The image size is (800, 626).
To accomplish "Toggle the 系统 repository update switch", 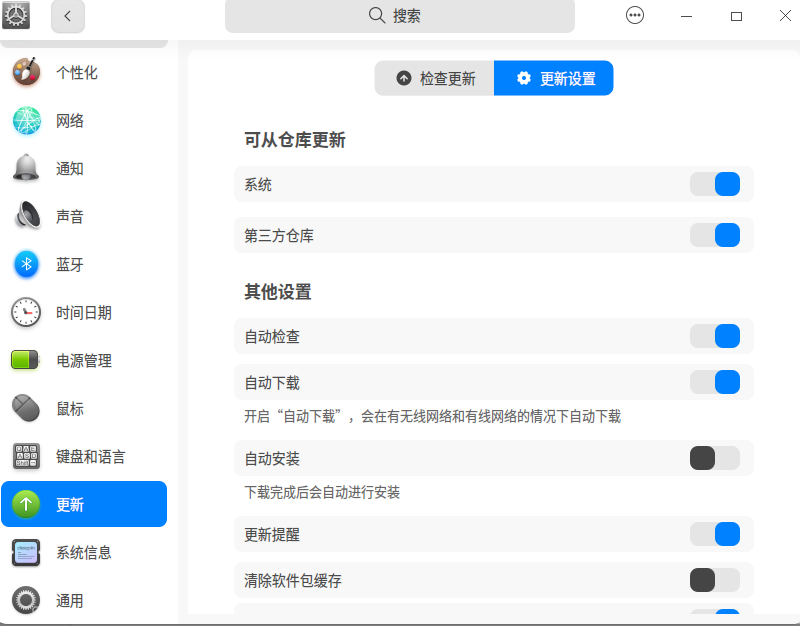I will pyautogui.click(x=715, y=184).
